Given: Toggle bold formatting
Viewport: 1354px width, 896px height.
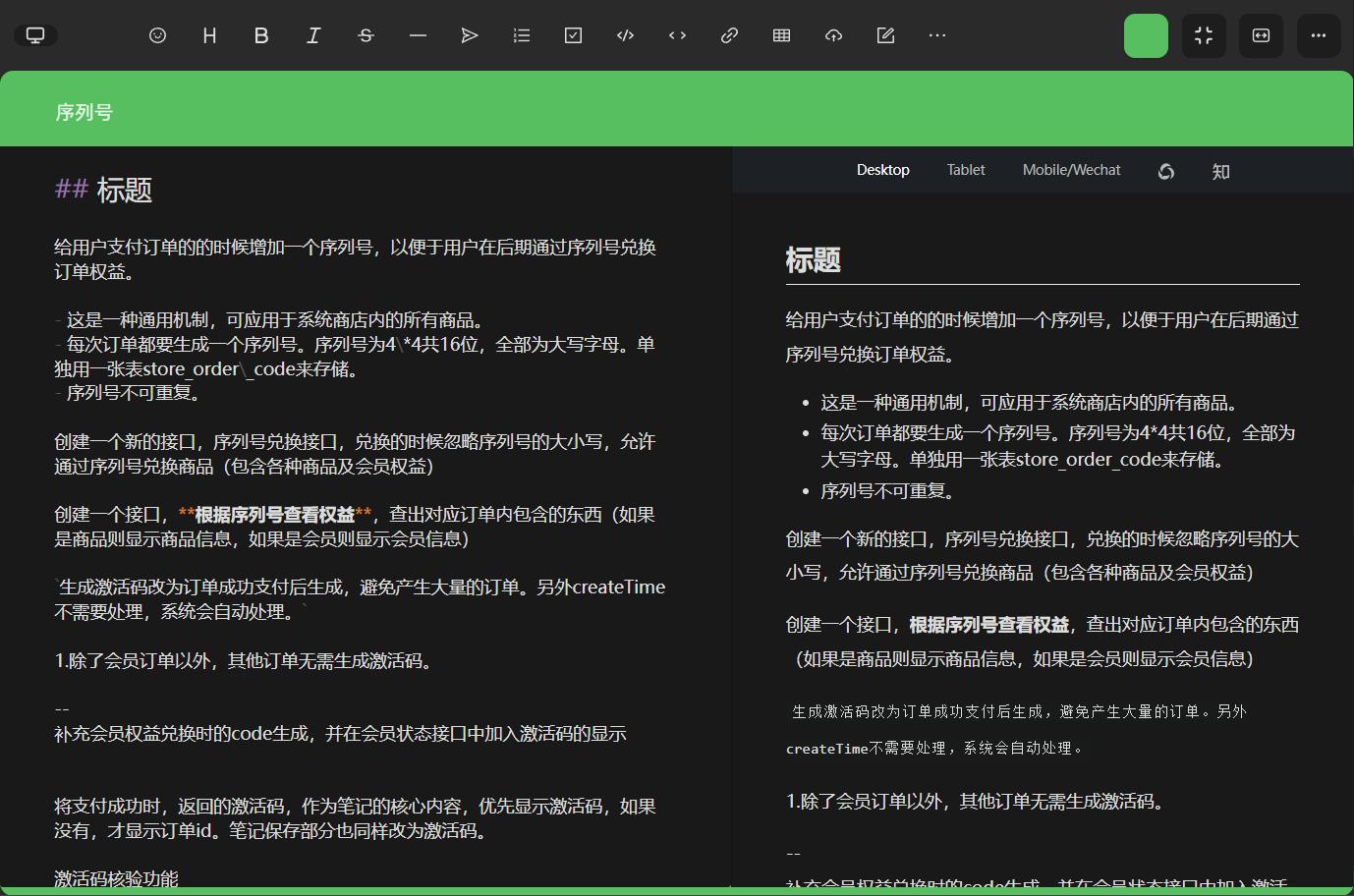Looking at the screenshot, I should pyautogui.click(x=260, y=35).
